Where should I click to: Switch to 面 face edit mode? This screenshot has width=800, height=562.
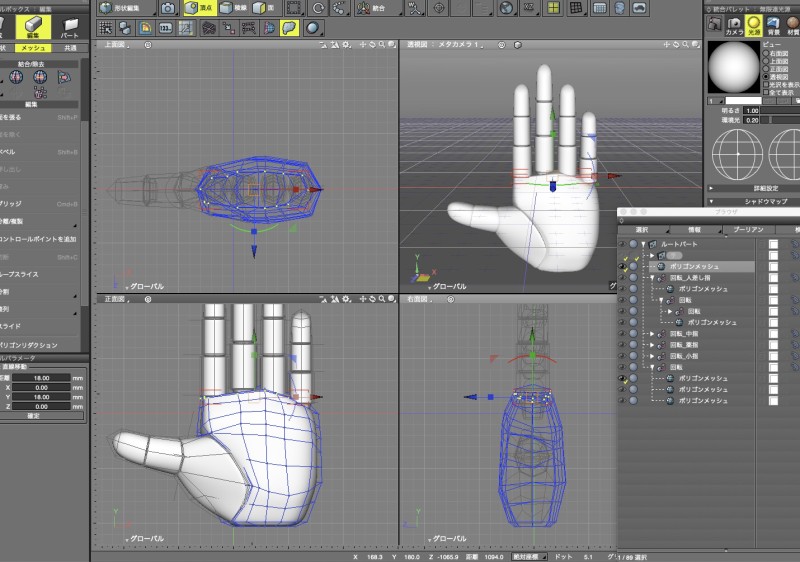[x=264, y=8]
